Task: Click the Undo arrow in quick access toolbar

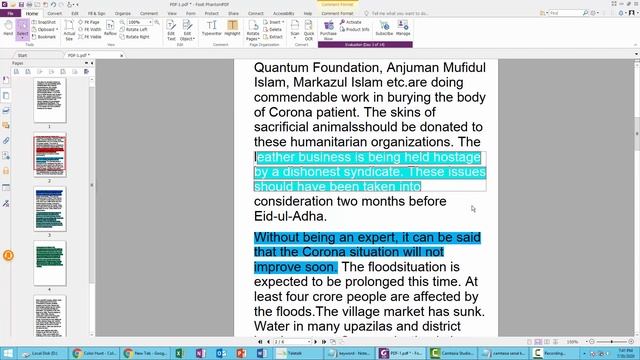Action: [x=53, y=4]
